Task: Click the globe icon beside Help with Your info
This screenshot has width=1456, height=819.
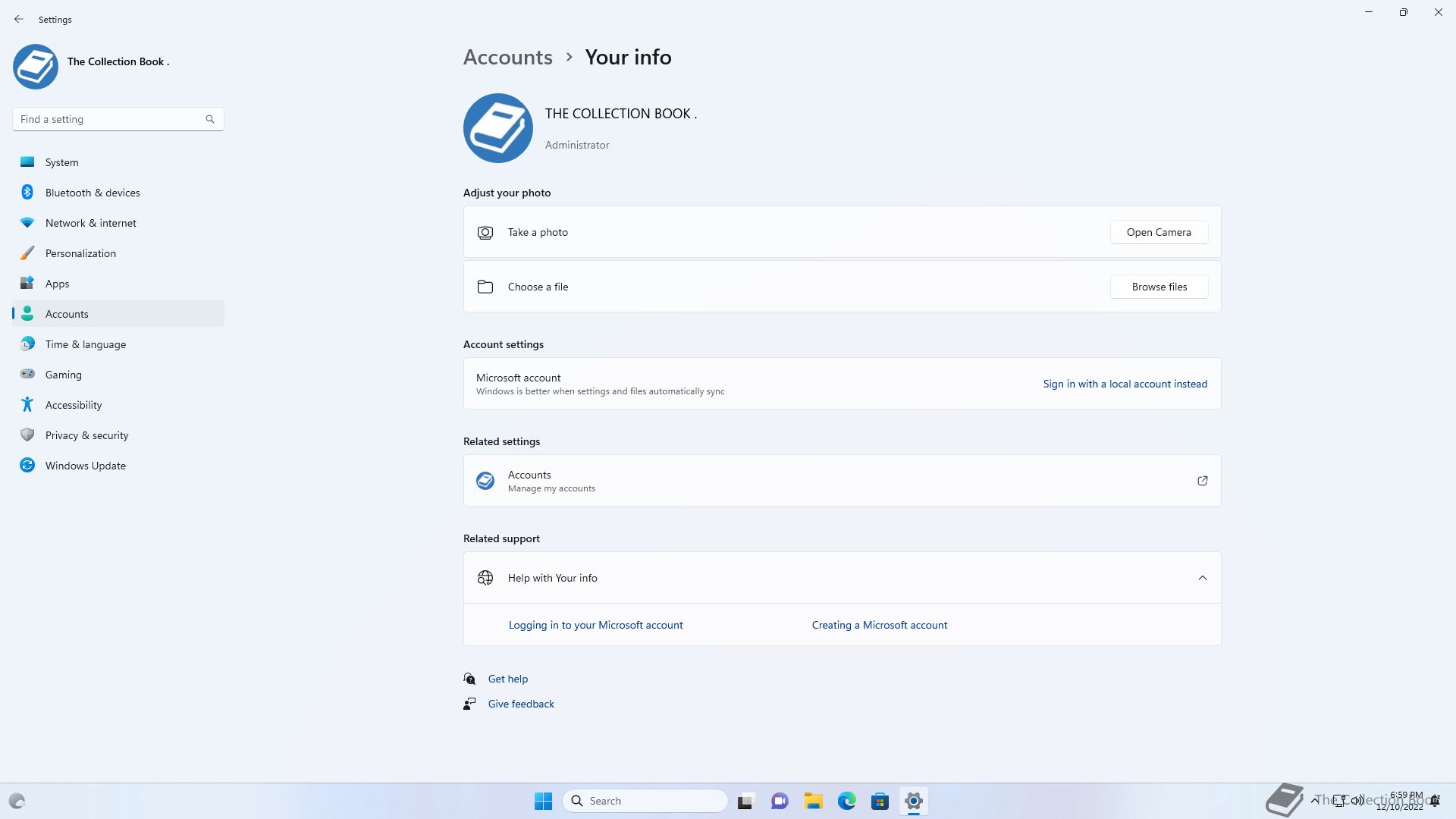Action: (x=485, y=578)
